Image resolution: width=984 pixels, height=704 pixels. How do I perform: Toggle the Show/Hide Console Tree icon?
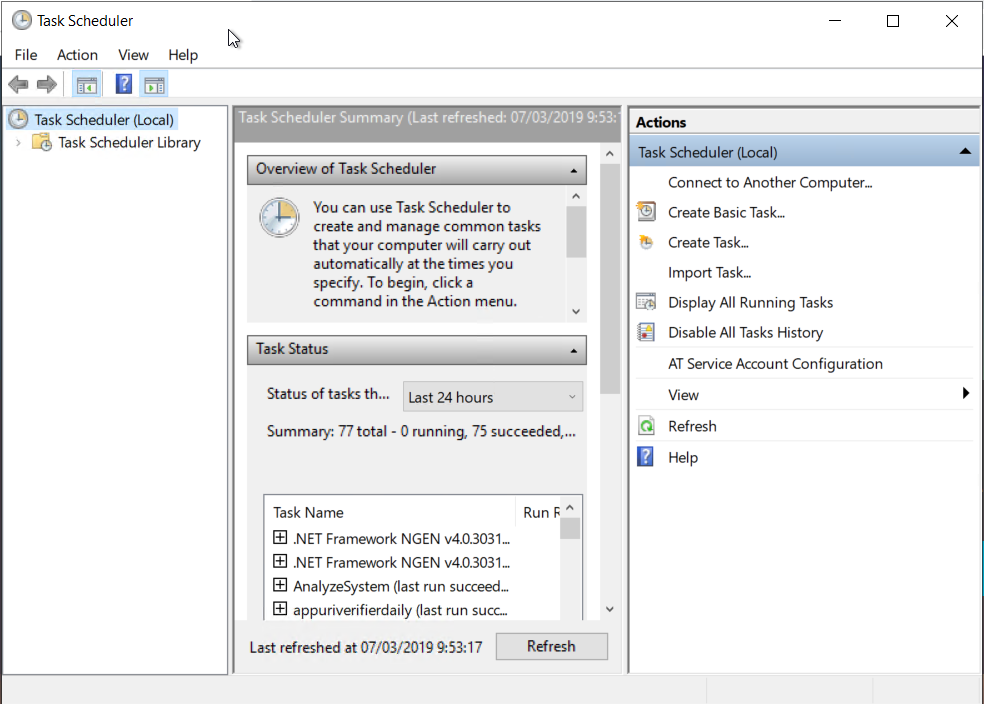pos(87,84)
